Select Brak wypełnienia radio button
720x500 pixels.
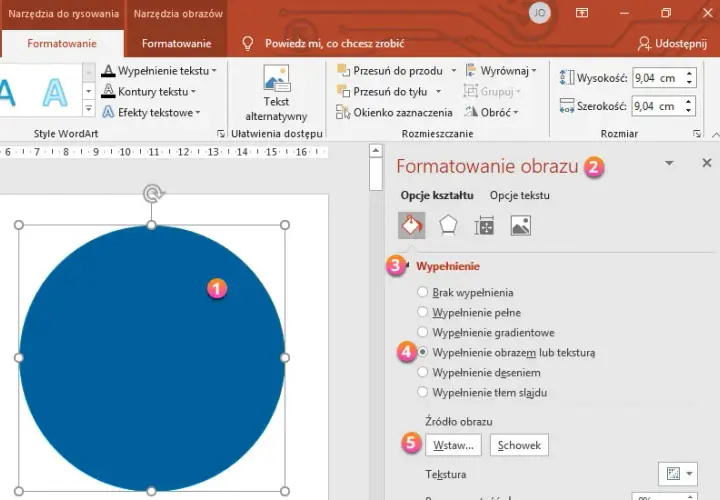point(422,292)
